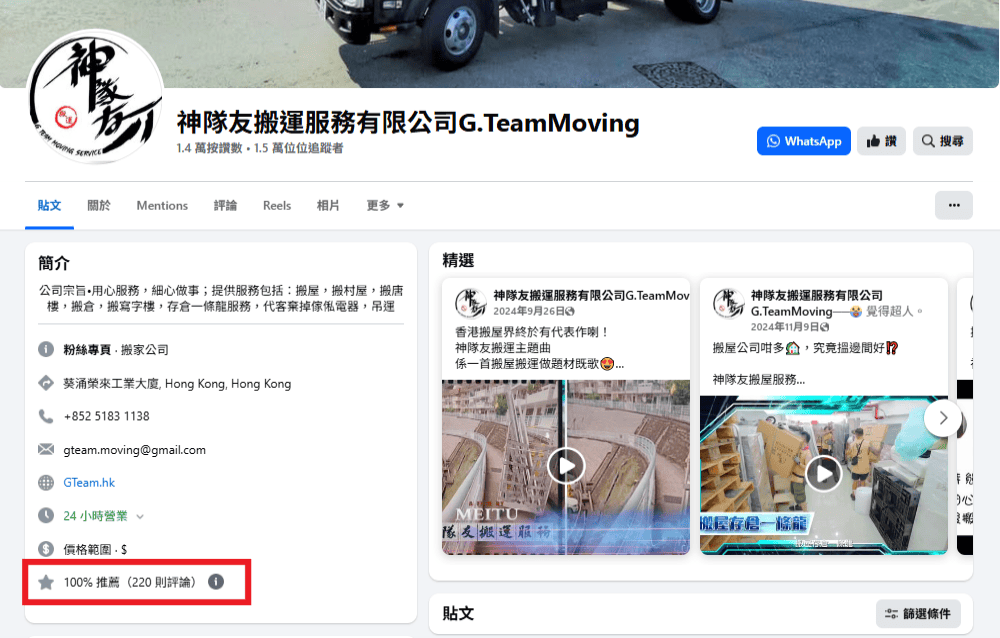Click the 24 小時營業 text
The width and height of the screenshot is (1000, 638).
[95, 516]
